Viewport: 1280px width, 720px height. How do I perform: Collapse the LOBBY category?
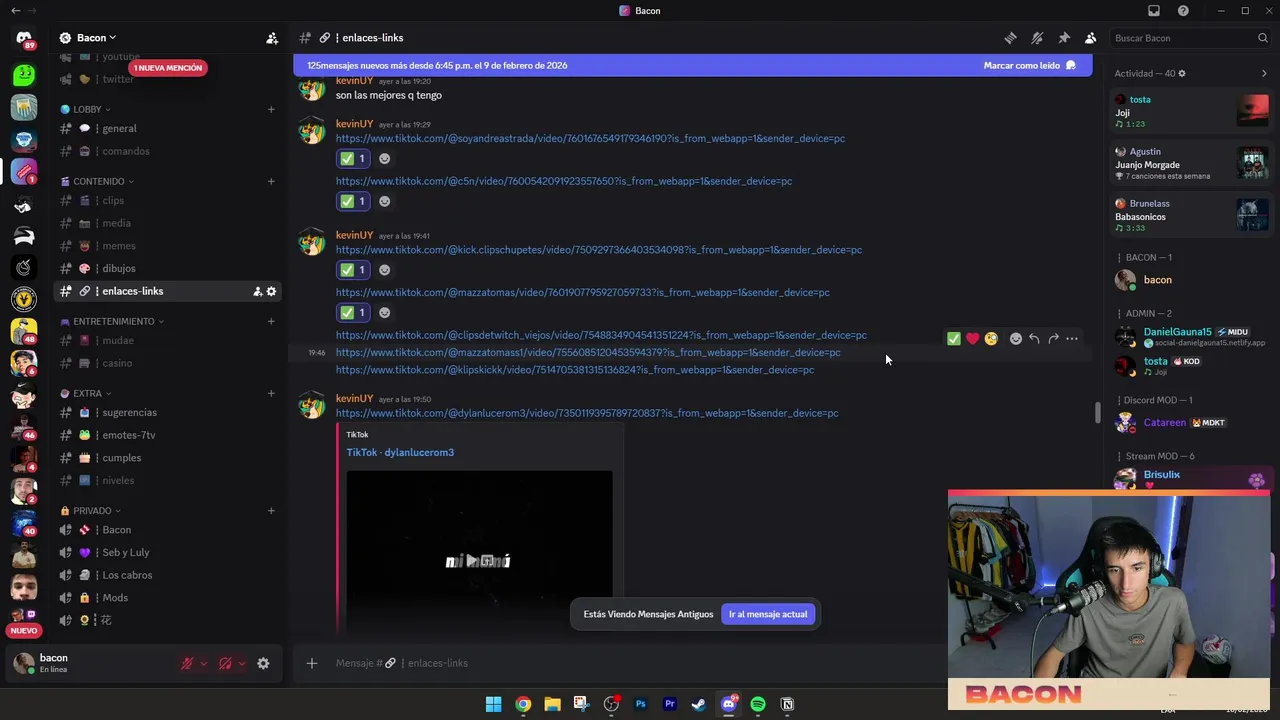85,109
